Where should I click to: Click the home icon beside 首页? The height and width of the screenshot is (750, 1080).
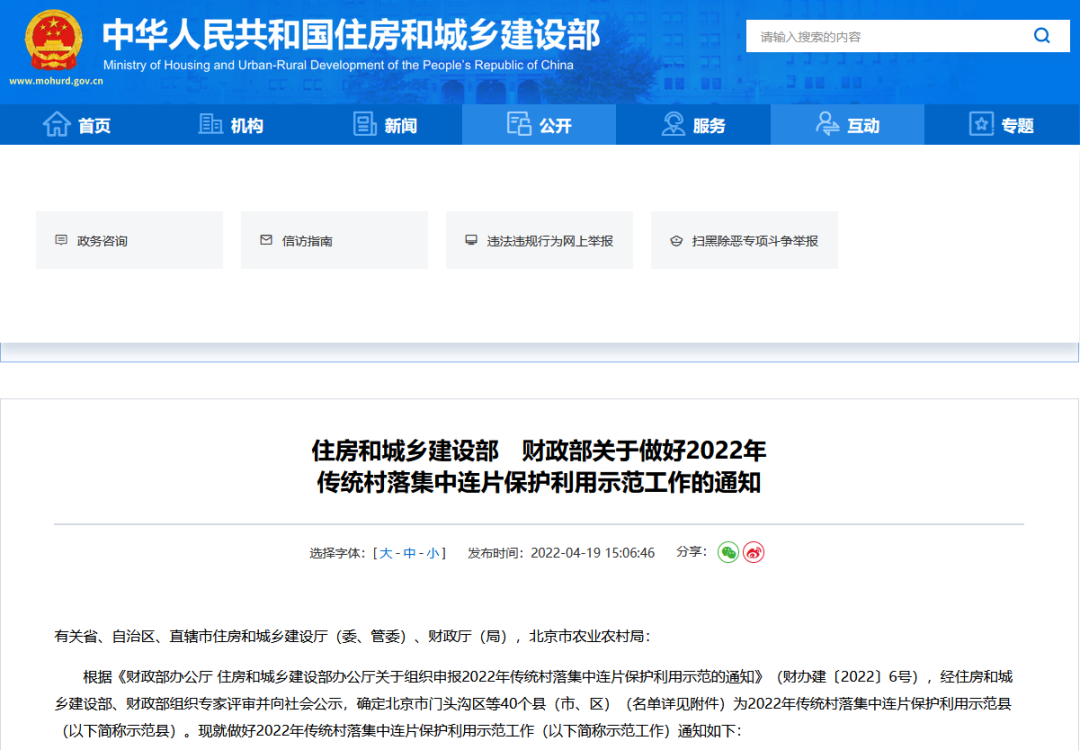pyautogui.click(x=56, y=125)
